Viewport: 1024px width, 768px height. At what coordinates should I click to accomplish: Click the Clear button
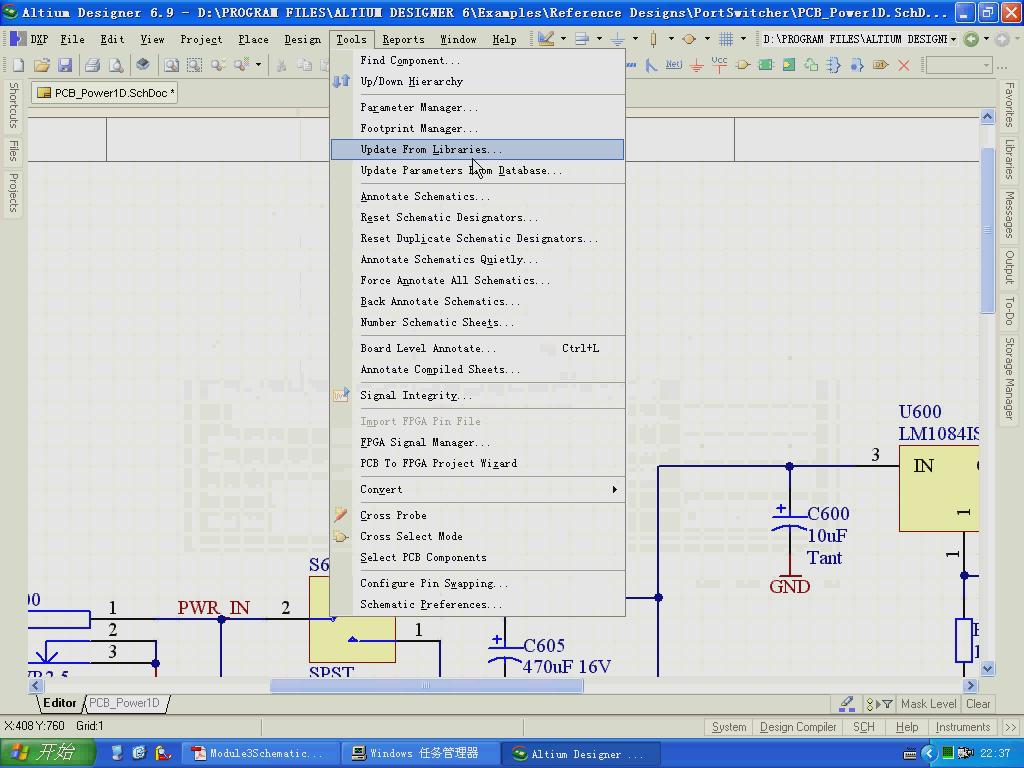coord(978,704)
